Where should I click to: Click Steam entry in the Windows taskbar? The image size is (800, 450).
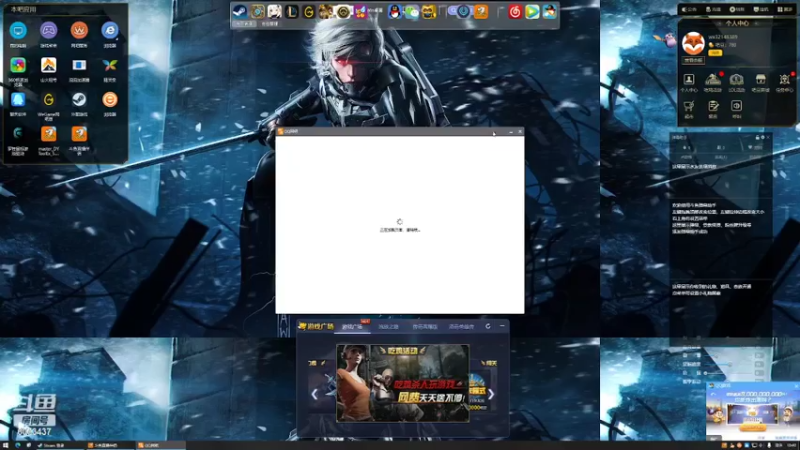(59, 445)
